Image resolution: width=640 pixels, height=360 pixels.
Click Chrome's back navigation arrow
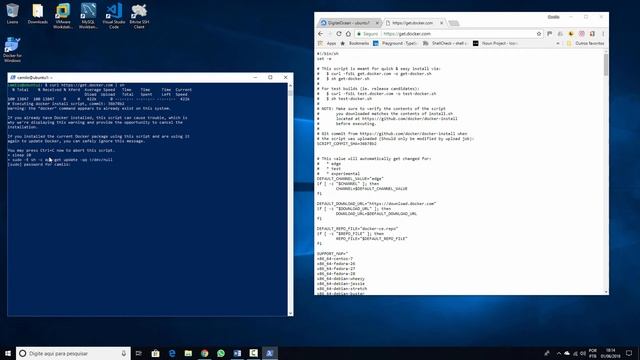320,33
